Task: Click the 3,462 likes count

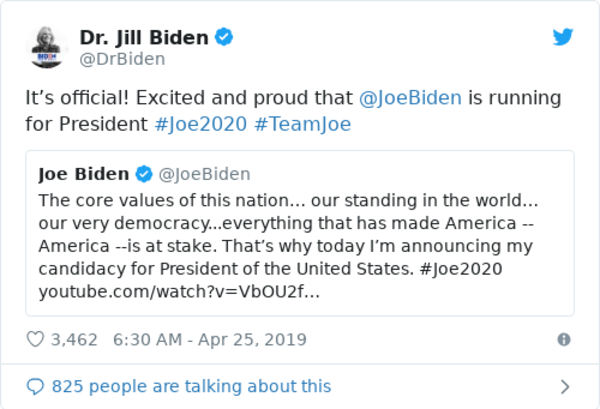Action: [x=74, y=340]
